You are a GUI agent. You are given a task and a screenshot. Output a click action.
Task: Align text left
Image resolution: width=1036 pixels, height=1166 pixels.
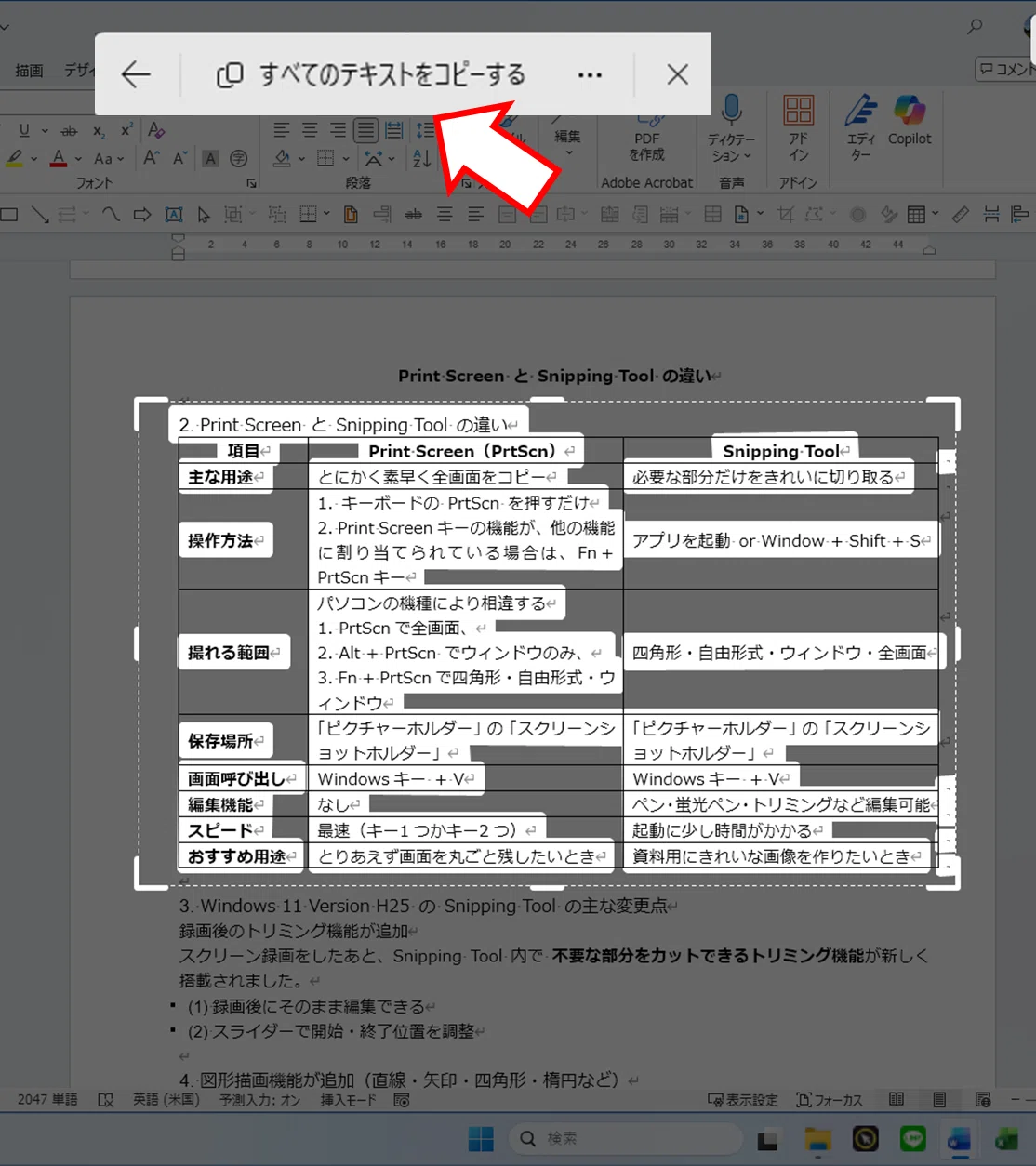click(282, 131)
